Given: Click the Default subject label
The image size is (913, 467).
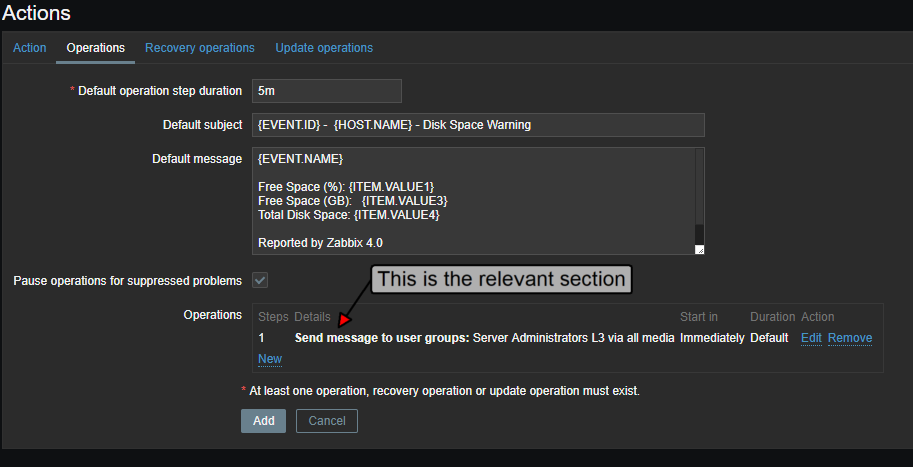Looking at the screenshot, I should point(202,125).
